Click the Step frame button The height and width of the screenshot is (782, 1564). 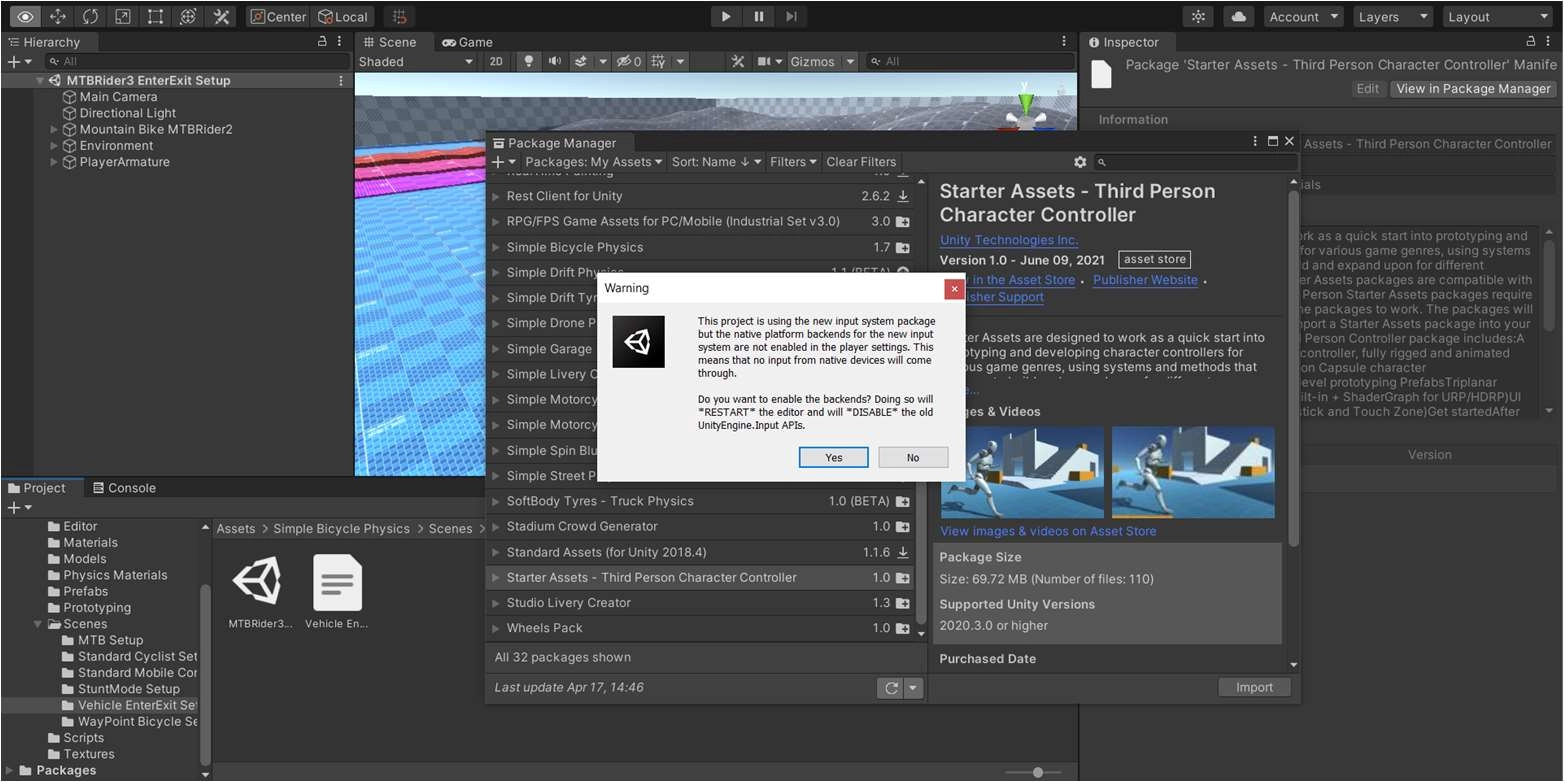click(791, 16)
